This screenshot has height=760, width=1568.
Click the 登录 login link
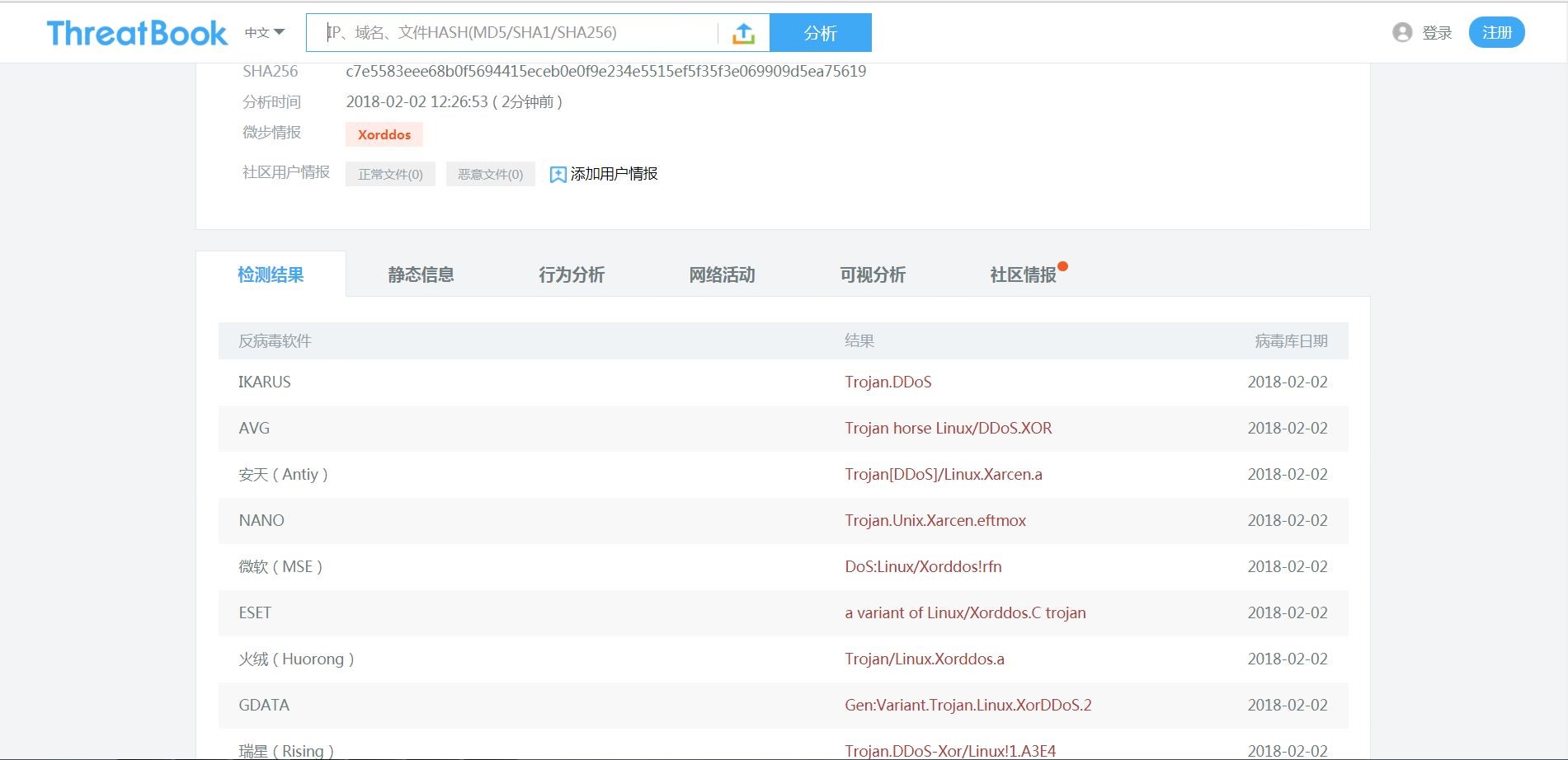point(1437,32)
